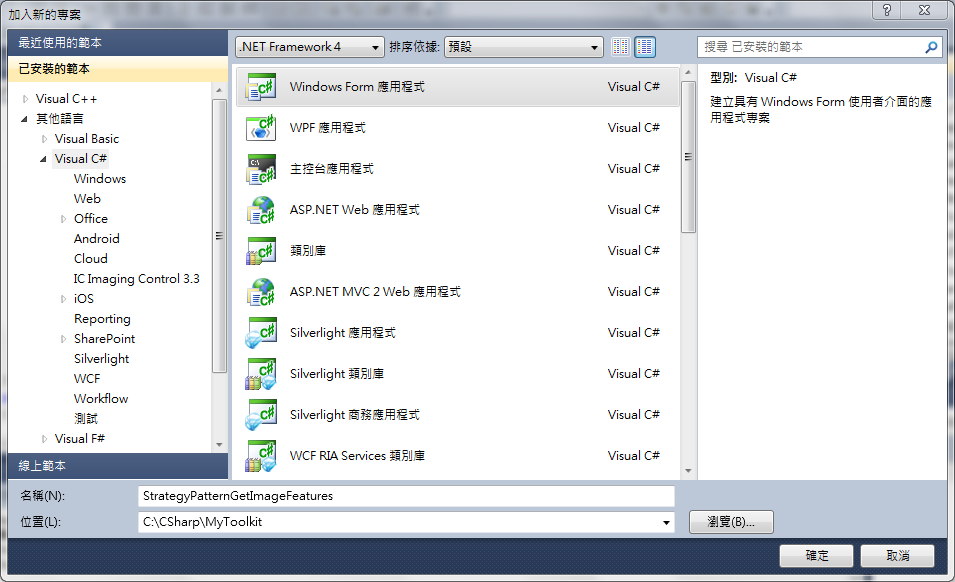Select the 測試 category
The width and height of the screenshot is (955, 582).
86,419
